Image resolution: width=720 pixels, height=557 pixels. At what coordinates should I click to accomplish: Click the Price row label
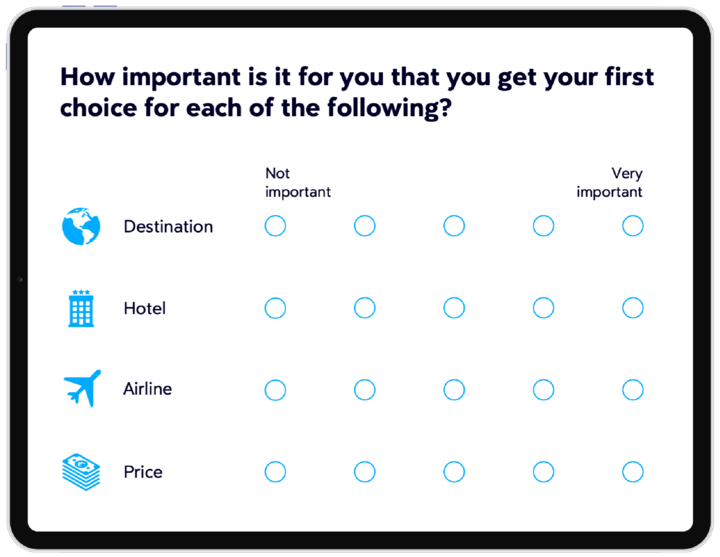pos(142,472)
